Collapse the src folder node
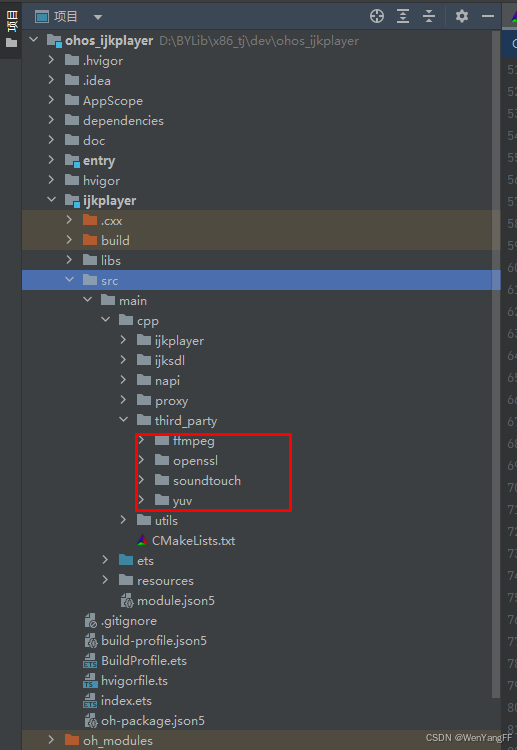This screenshot has width=517, height=750. pyautogui.click(x=70, y=279)
